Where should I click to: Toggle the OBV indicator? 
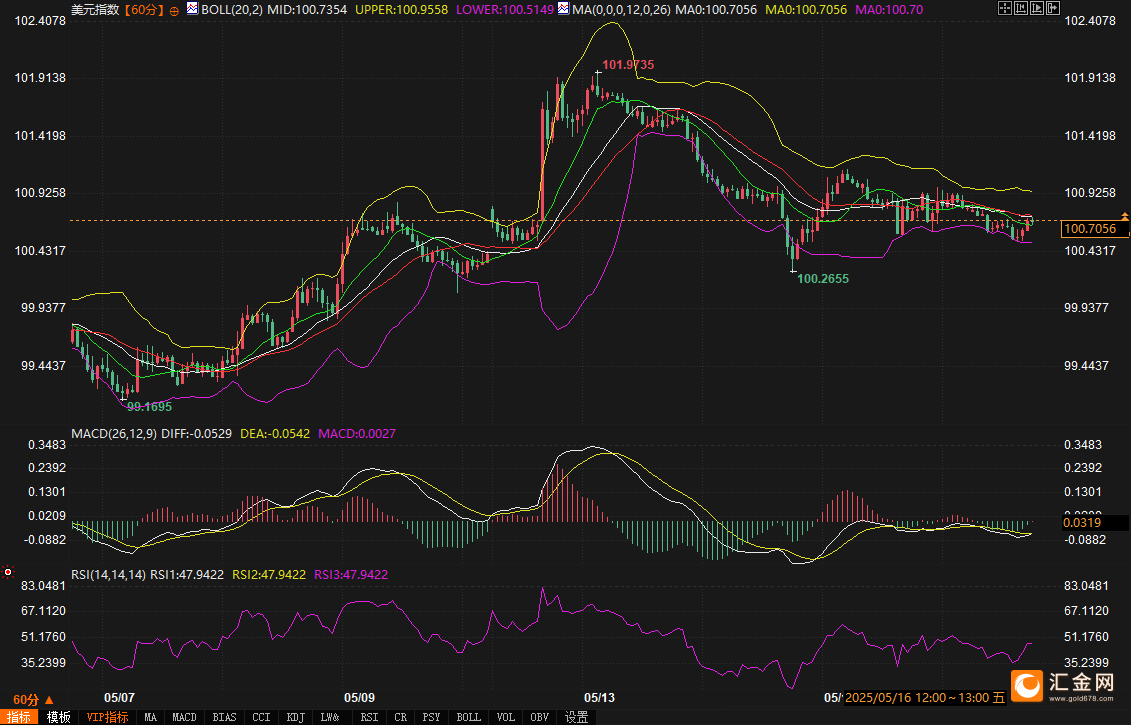pyautogui.click(x=540, y=717)
